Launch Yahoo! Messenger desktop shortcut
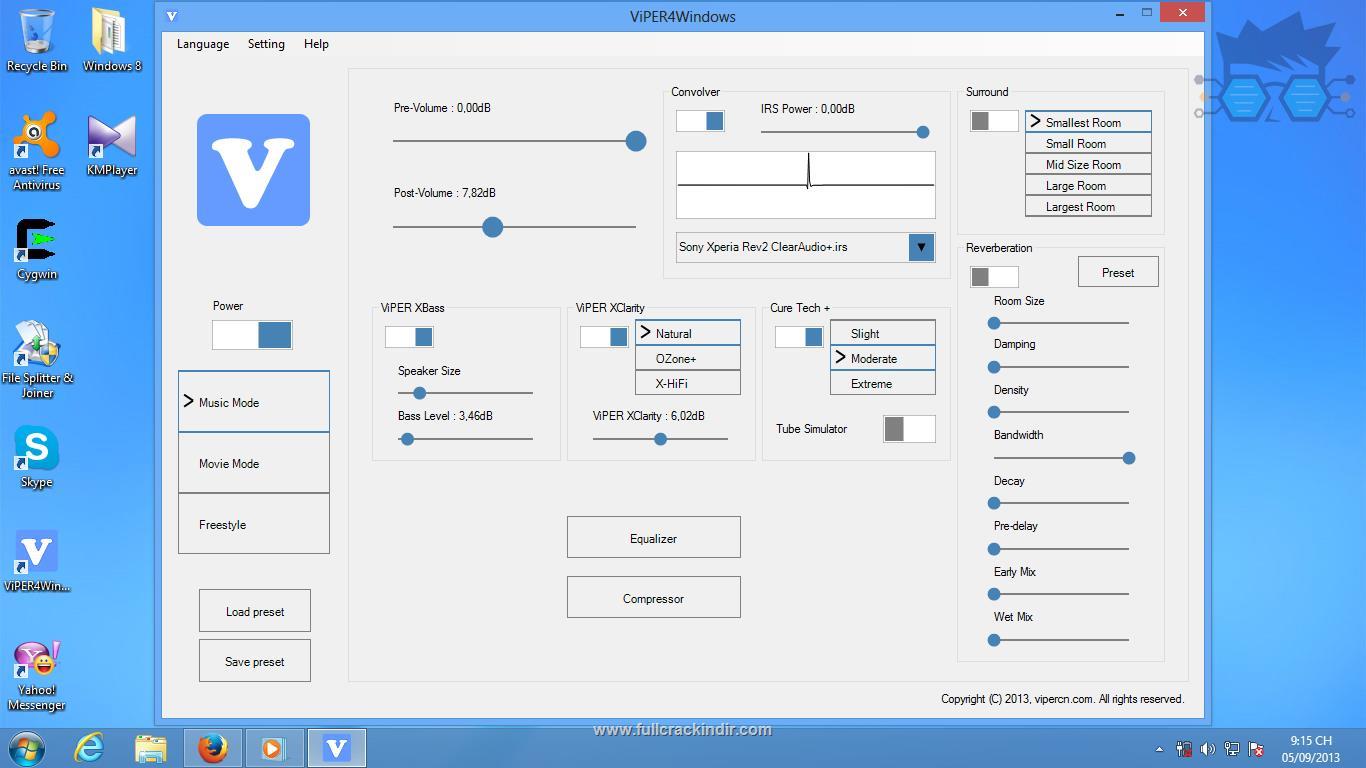This screenshot has height=768, width=1366. point(37,676)
